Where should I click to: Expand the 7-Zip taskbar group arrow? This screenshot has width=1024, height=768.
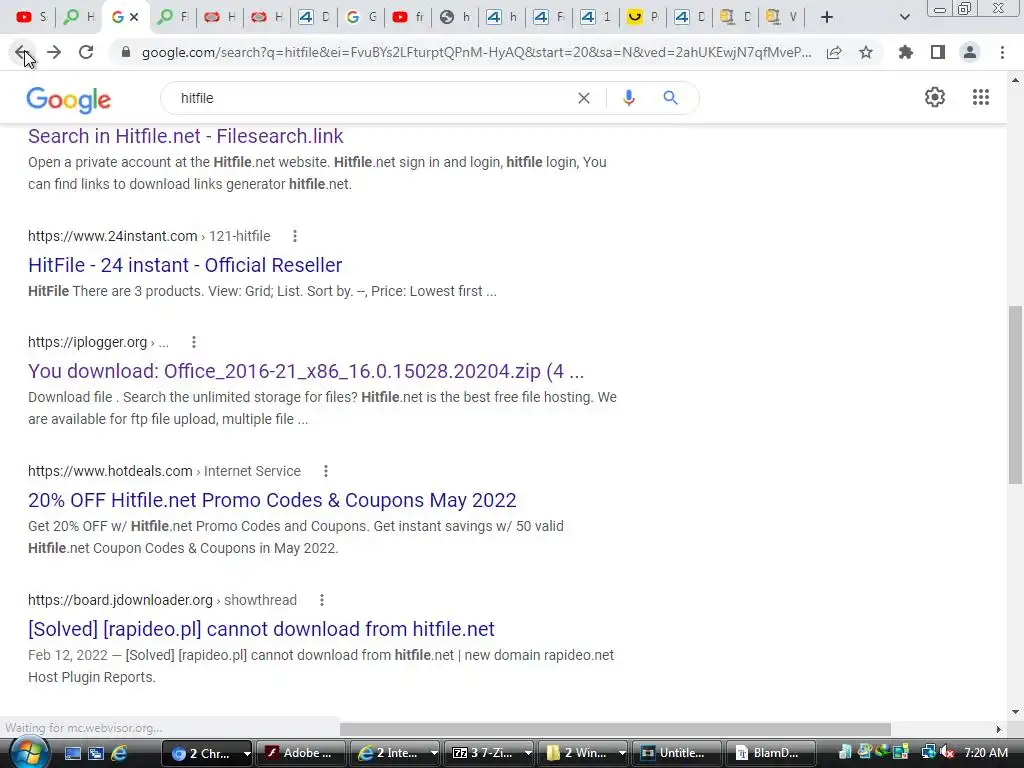(528, 754)
